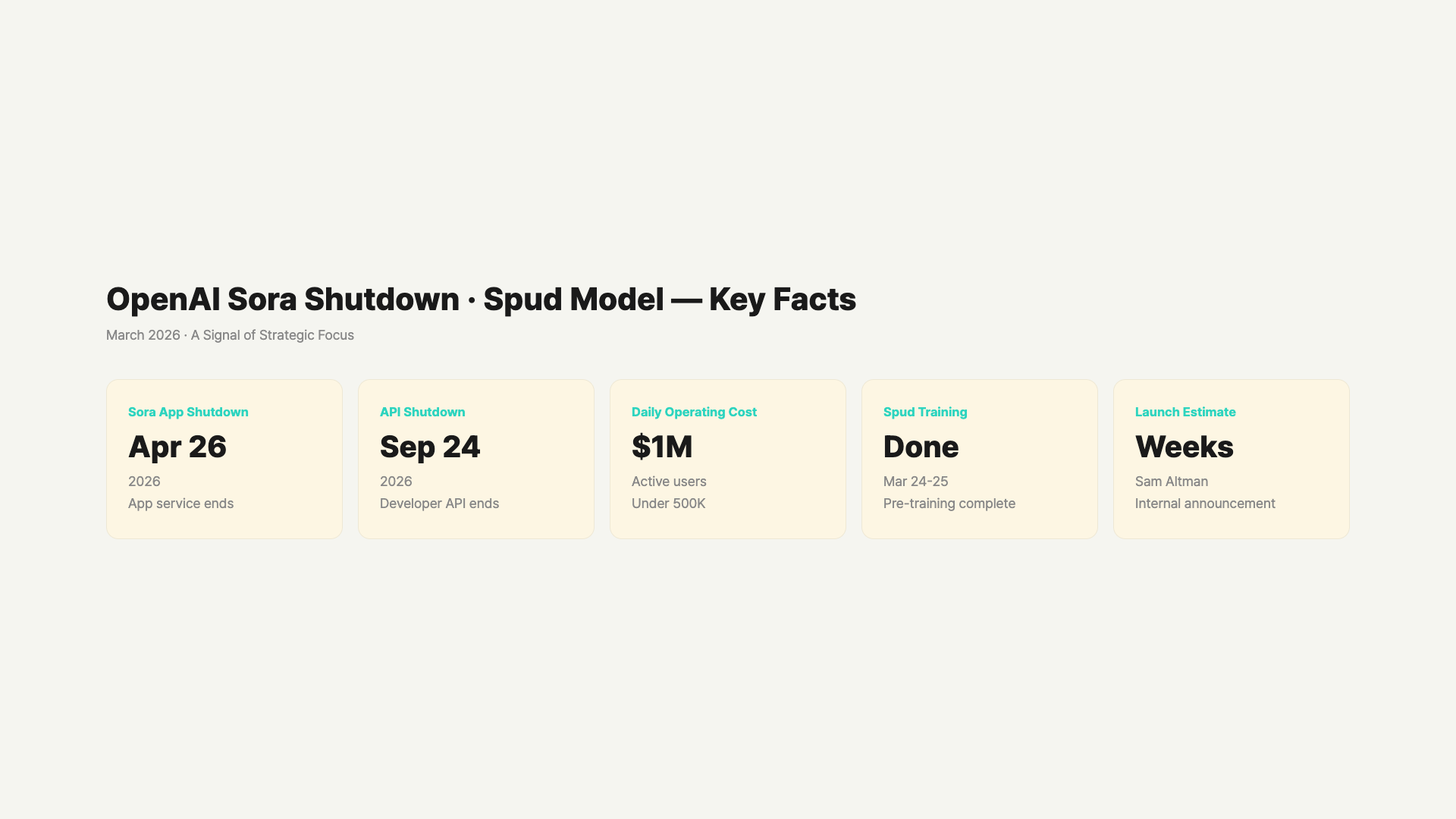Click the 'App service ends' text

[180, 504]
